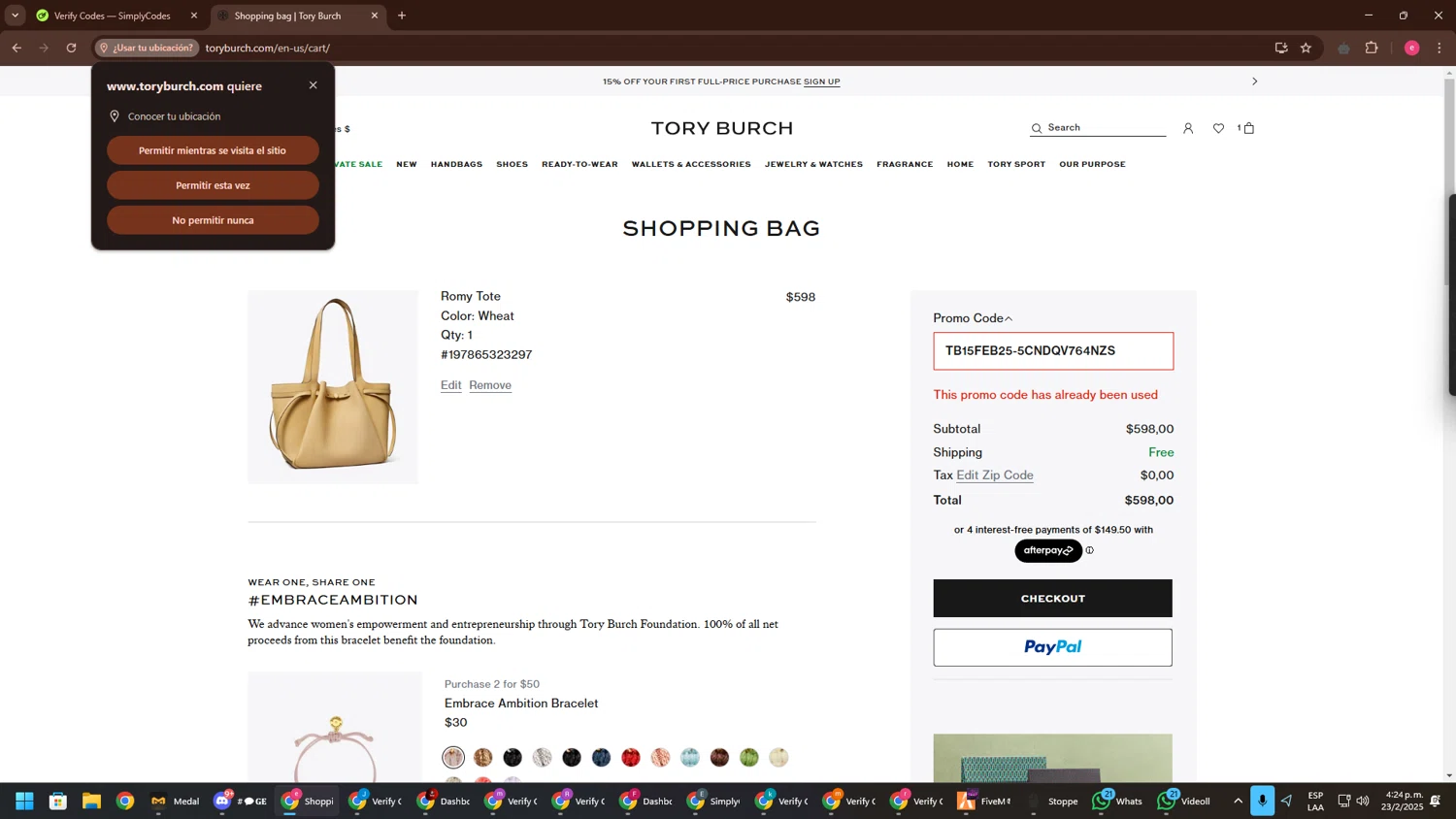Select the navy blue bracelet swatch
Screen dimensions: 1456x819
point(601,758)
